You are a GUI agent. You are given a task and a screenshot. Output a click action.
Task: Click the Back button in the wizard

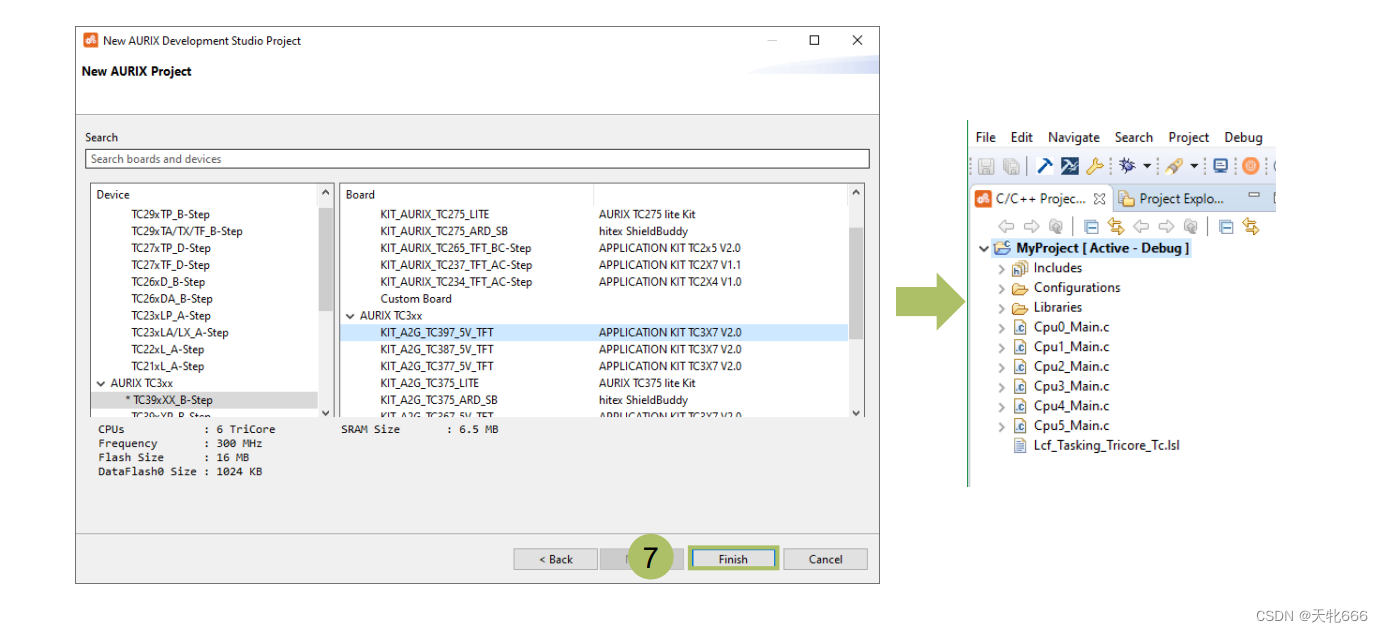[x=556, y=559]
